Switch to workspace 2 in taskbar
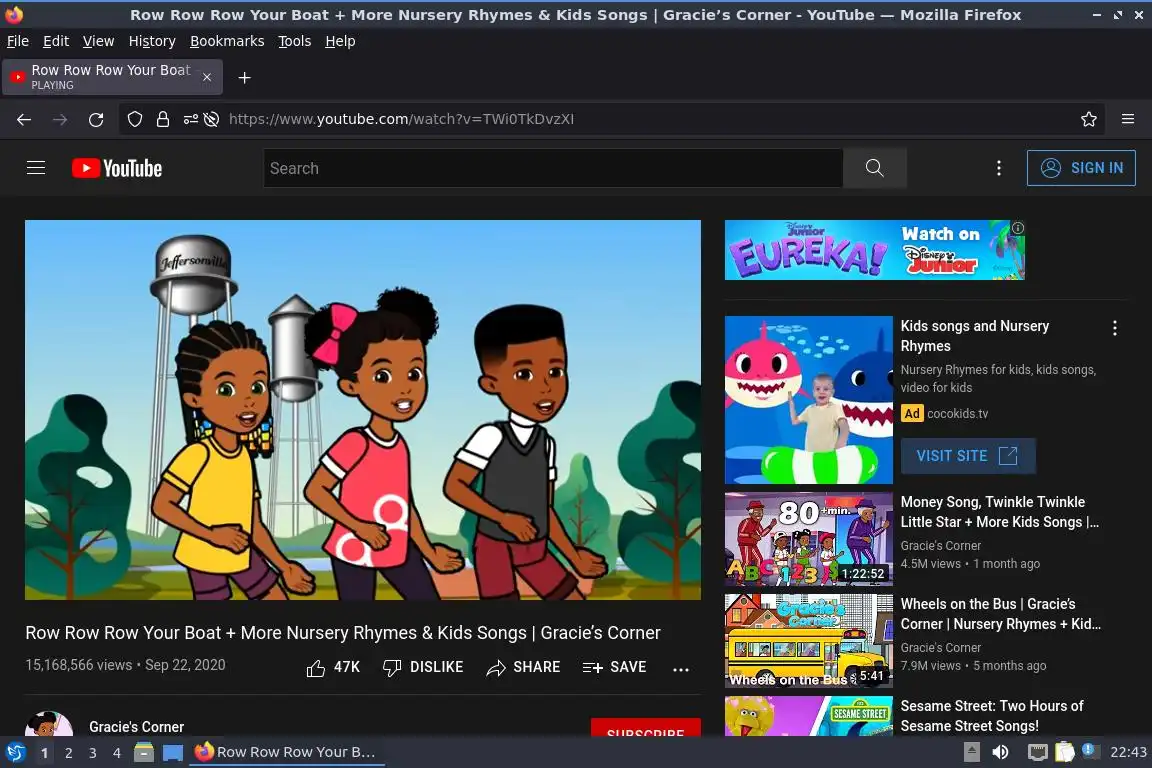Image resolution: width=1152 pixels, height=768 pixels. click(x=68, y=753)
